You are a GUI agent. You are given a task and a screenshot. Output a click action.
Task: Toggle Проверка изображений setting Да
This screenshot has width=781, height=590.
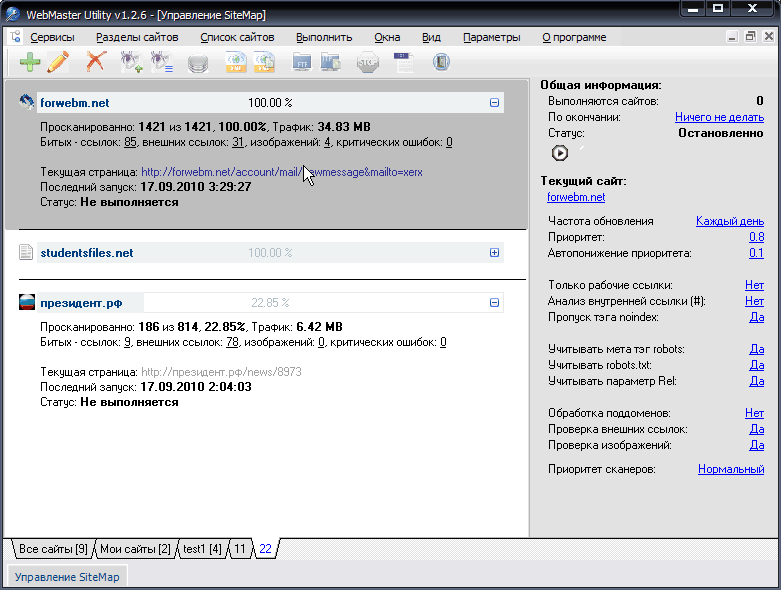(x=756, y=445)
